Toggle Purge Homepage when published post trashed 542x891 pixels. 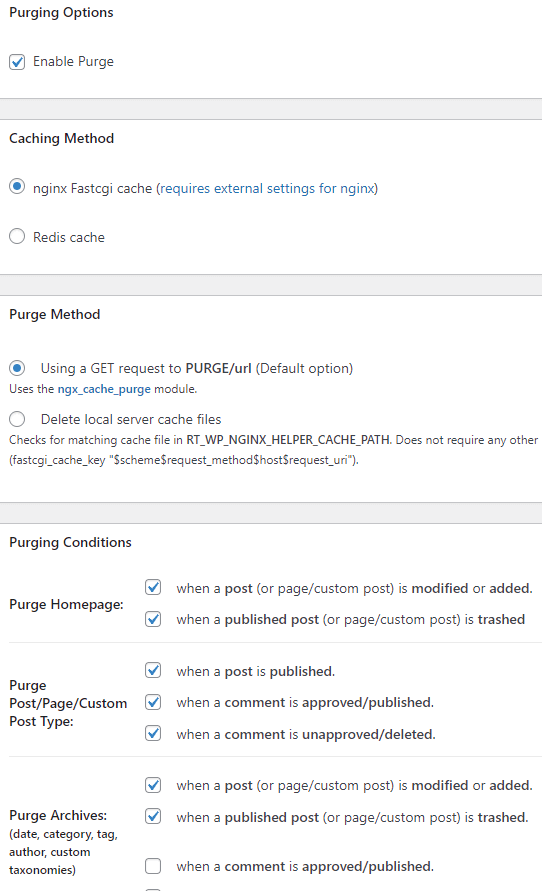[x=153, y=618]
